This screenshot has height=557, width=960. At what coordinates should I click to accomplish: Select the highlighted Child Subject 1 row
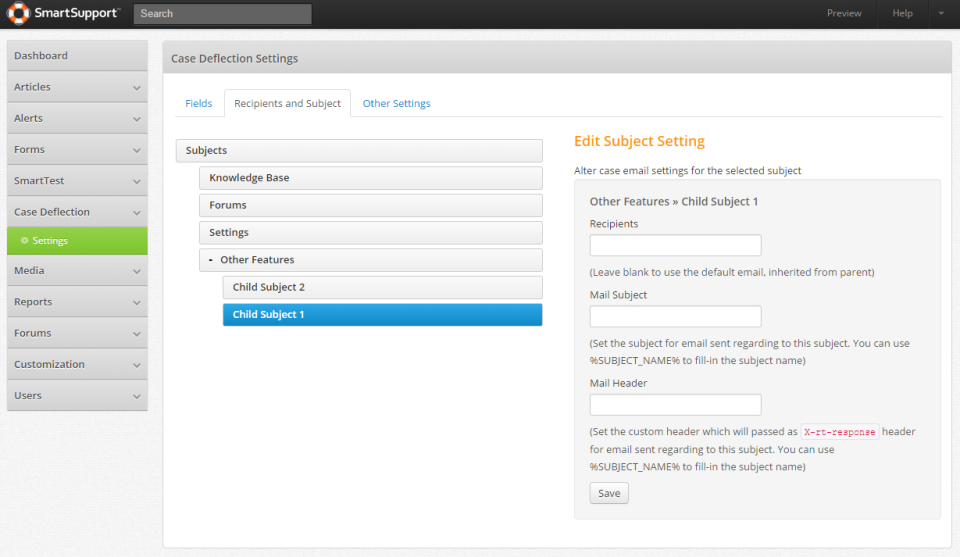[x=382, y=315]
